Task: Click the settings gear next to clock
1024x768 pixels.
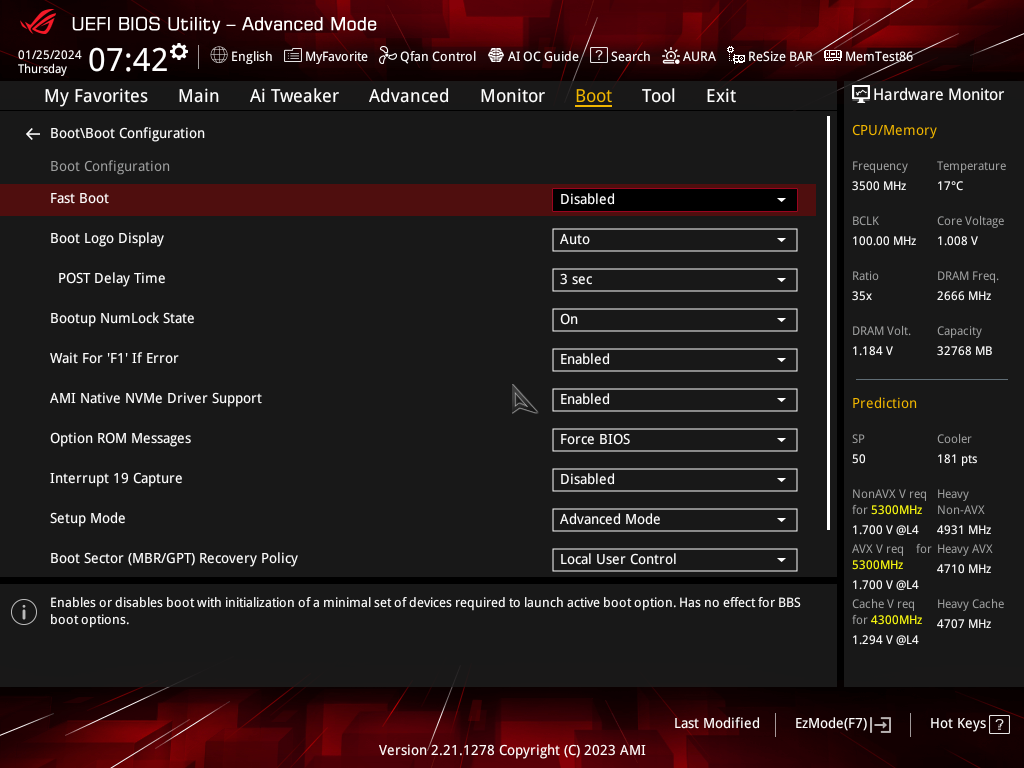Action: tap(179, 51)
